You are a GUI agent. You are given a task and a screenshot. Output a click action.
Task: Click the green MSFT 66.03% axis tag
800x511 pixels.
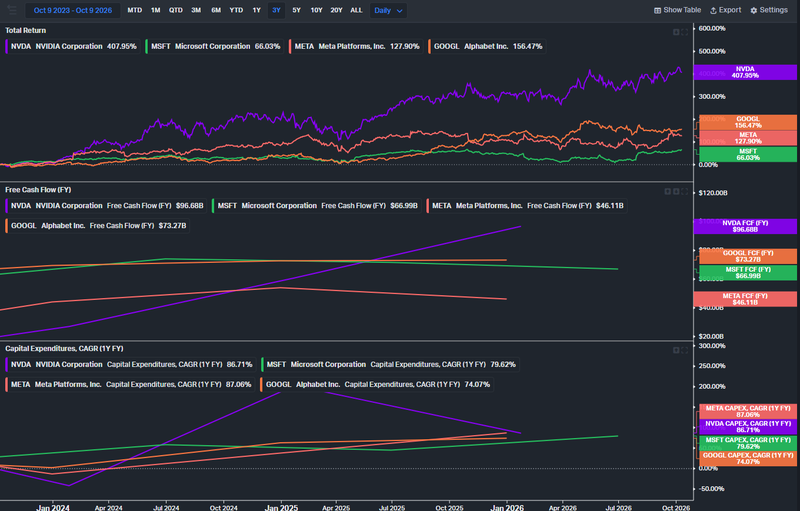pos(748,155)
